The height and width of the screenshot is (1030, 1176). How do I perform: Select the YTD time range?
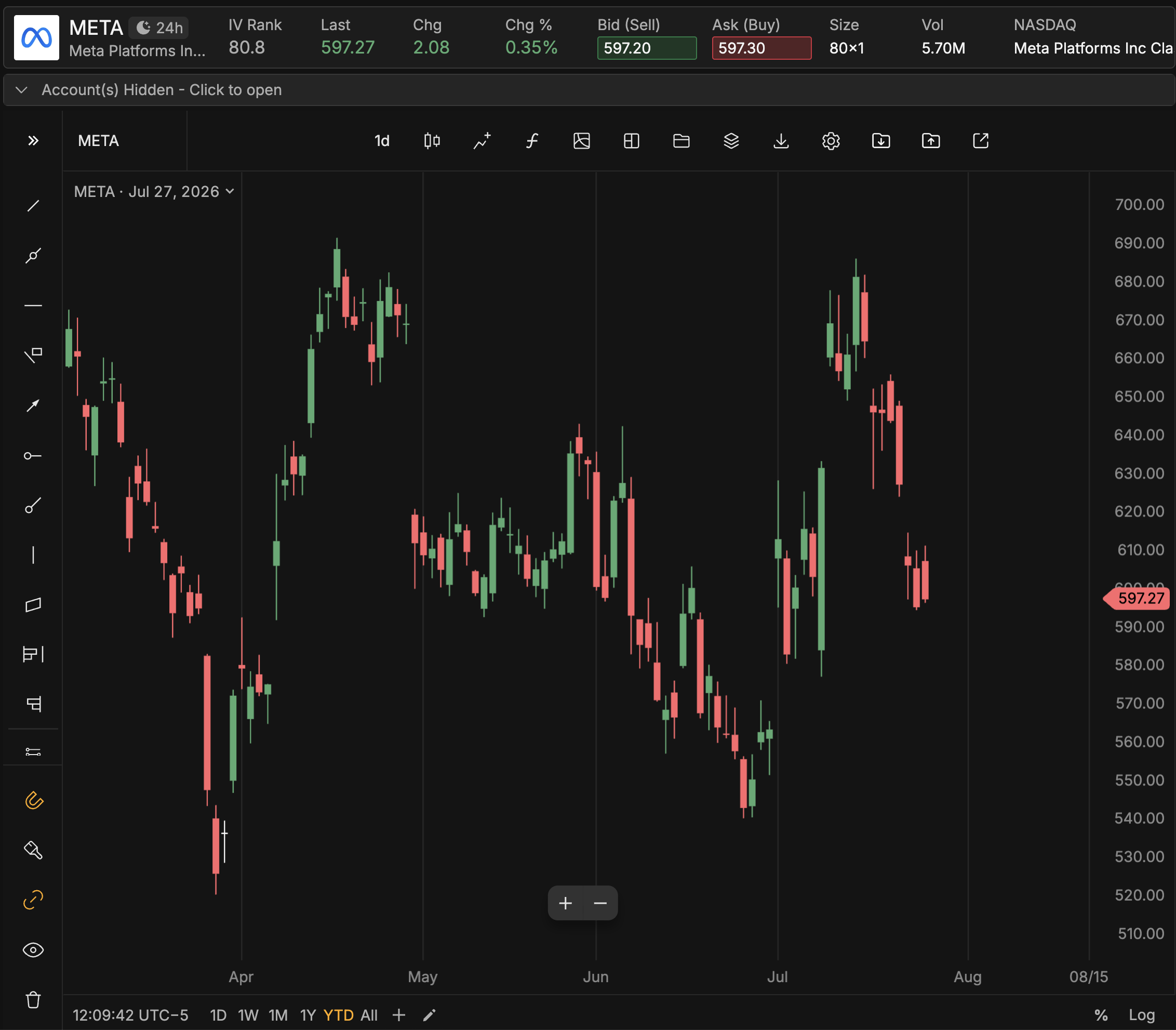pyautogui.click(x=338, y=1015)
